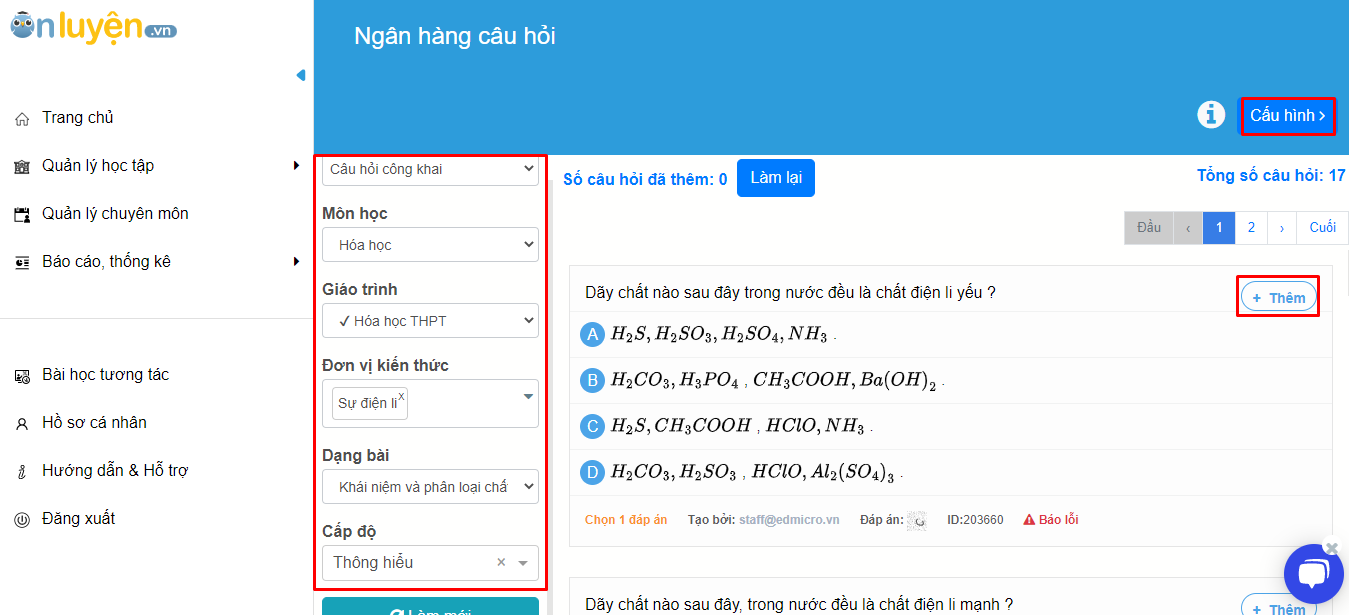The height and width of the screenshot is (615, 1349).
Task: Open Quản lý chuyên môn menu item
Action: tap(115, 214)
